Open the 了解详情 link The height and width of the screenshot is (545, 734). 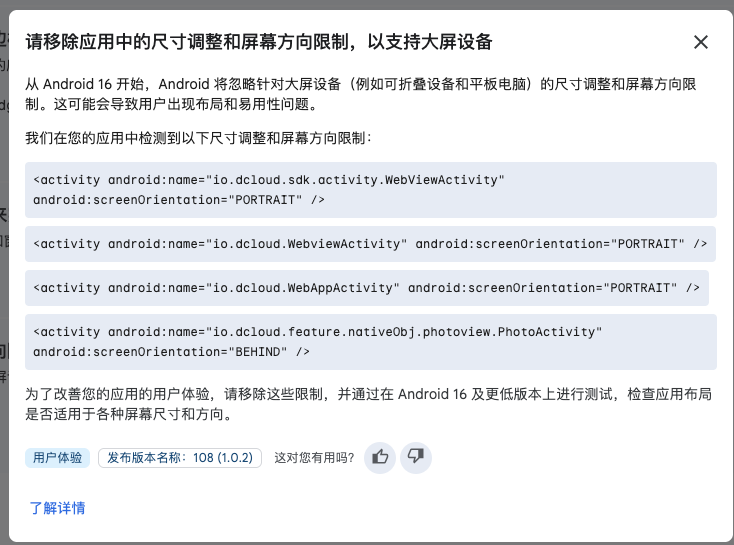tap(57, 508)
